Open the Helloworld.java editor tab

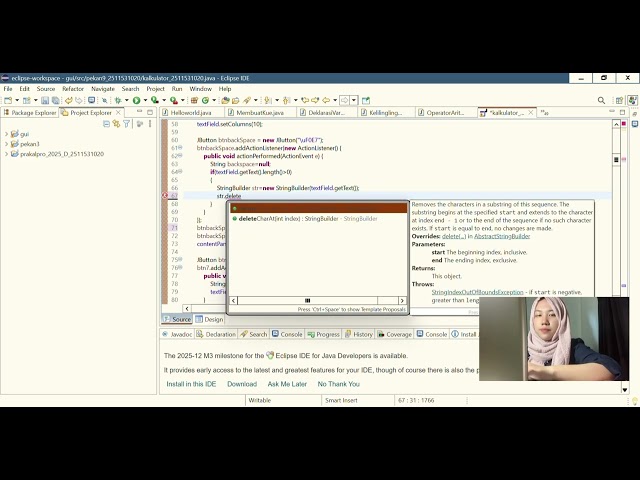click(x=191, y=113)
